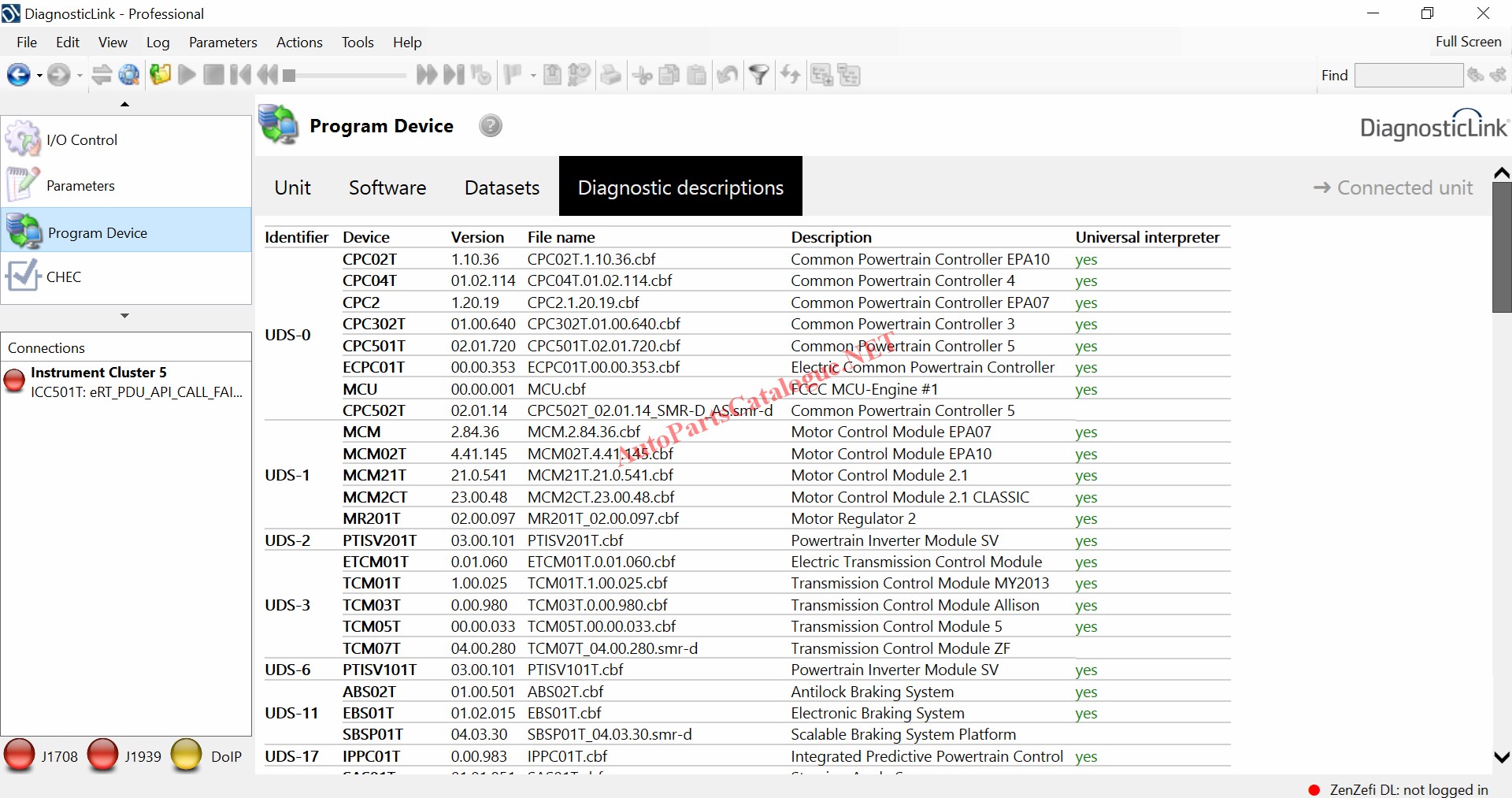Click the gray help question mark icon

(x=490, y=126)
